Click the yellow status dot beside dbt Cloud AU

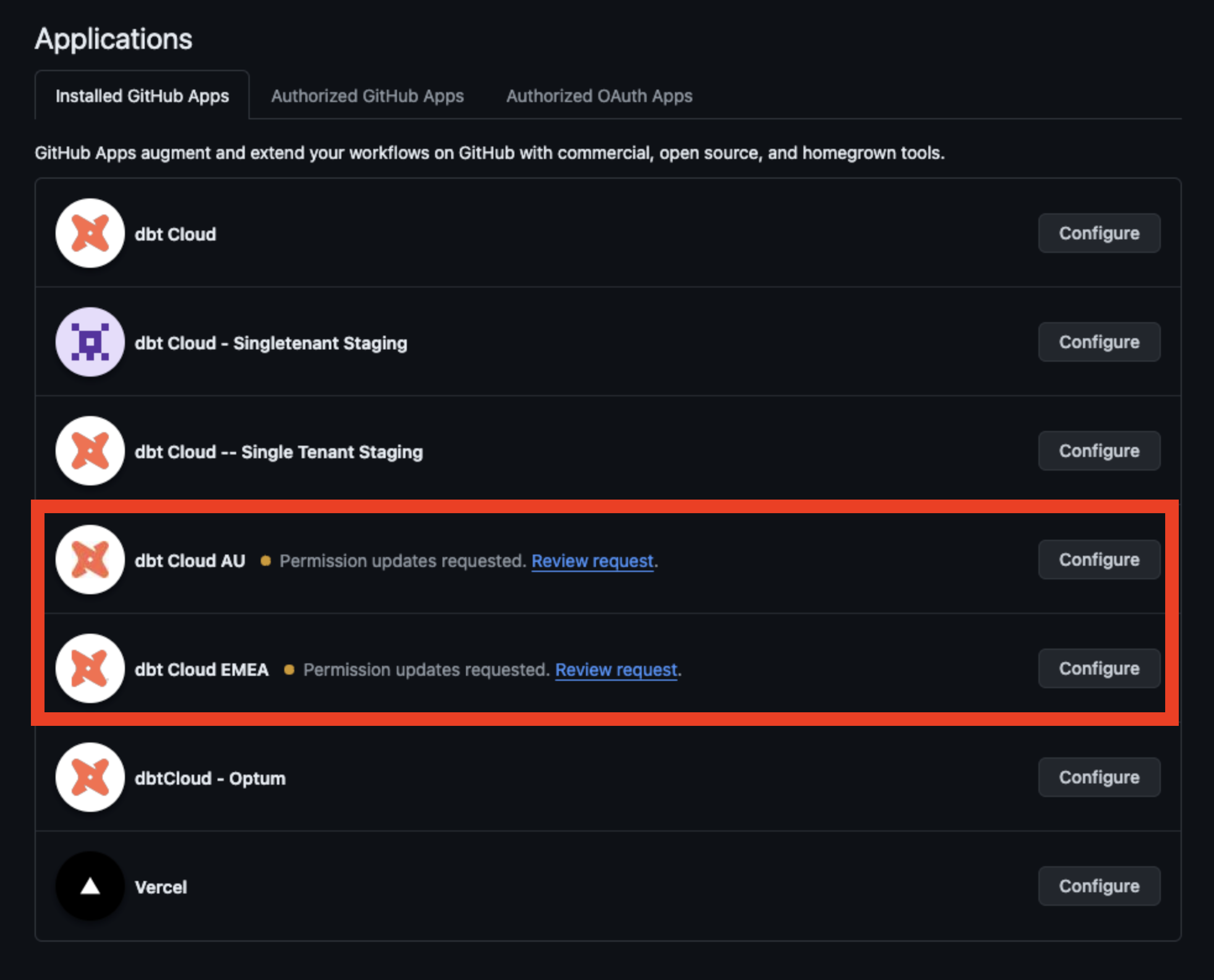(265, 560)
